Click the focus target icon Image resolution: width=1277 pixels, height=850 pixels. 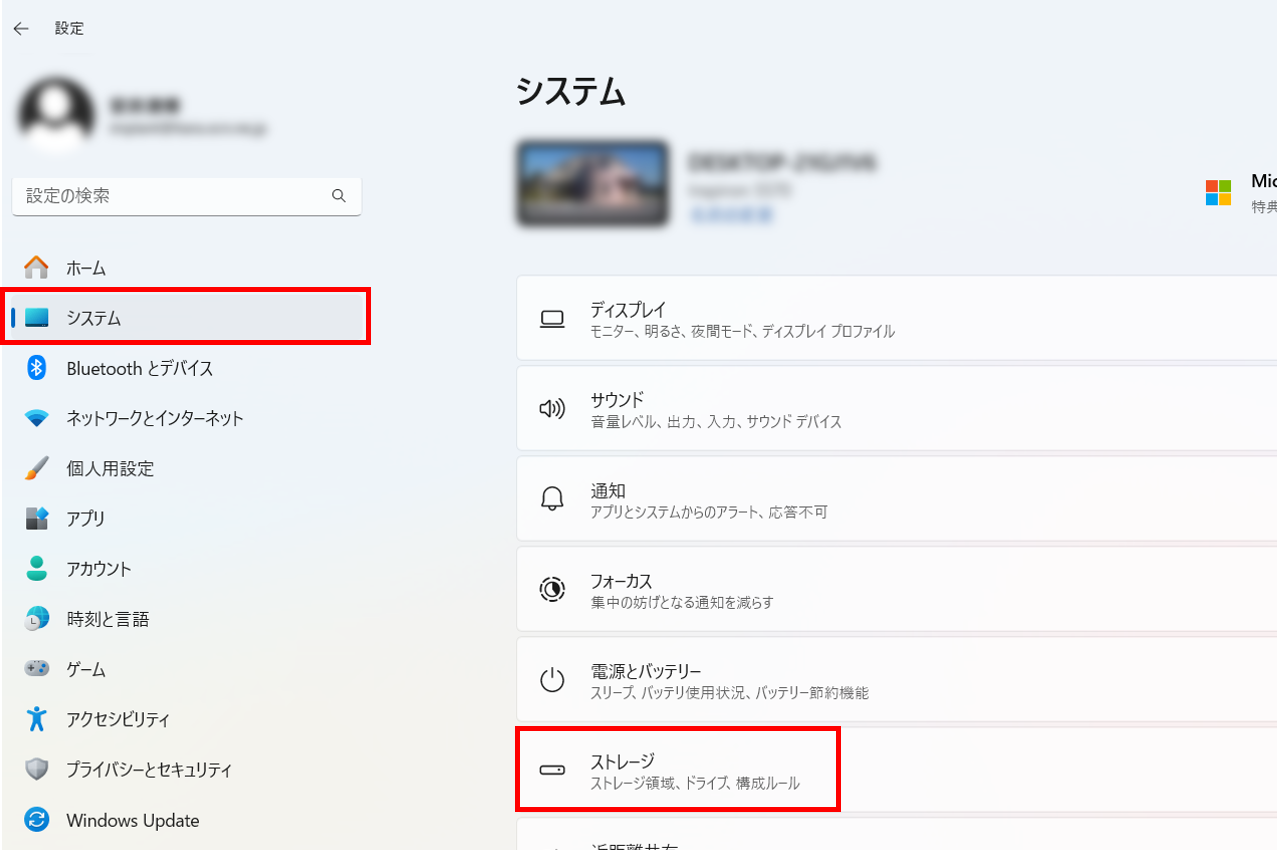[x=552, y=589]
